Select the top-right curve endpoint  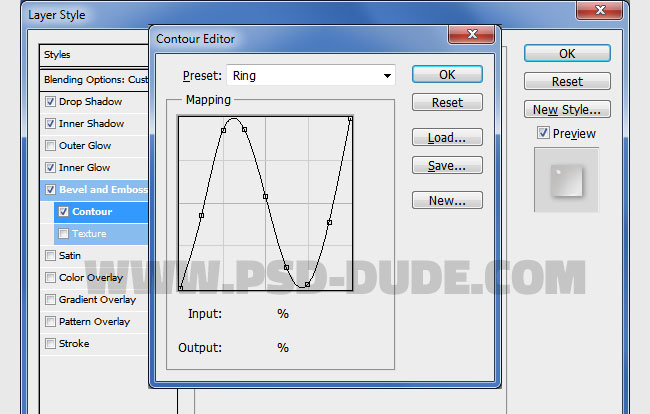click(x=350, y=119)
